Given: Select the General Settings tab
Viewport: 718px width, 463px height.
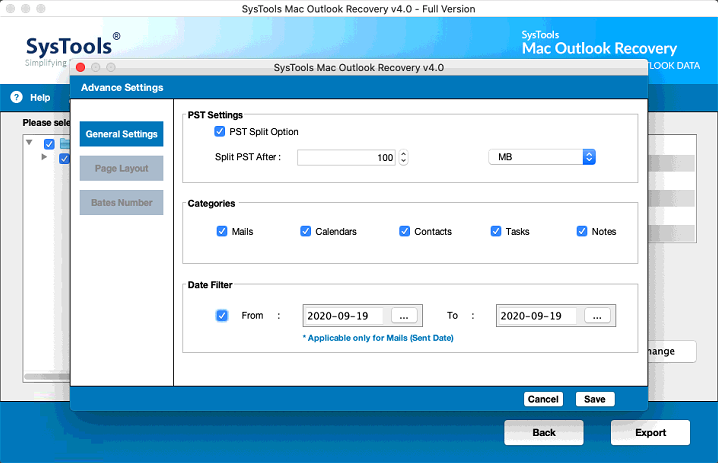Looking at the screenshot, I should (x=121, y=134).
